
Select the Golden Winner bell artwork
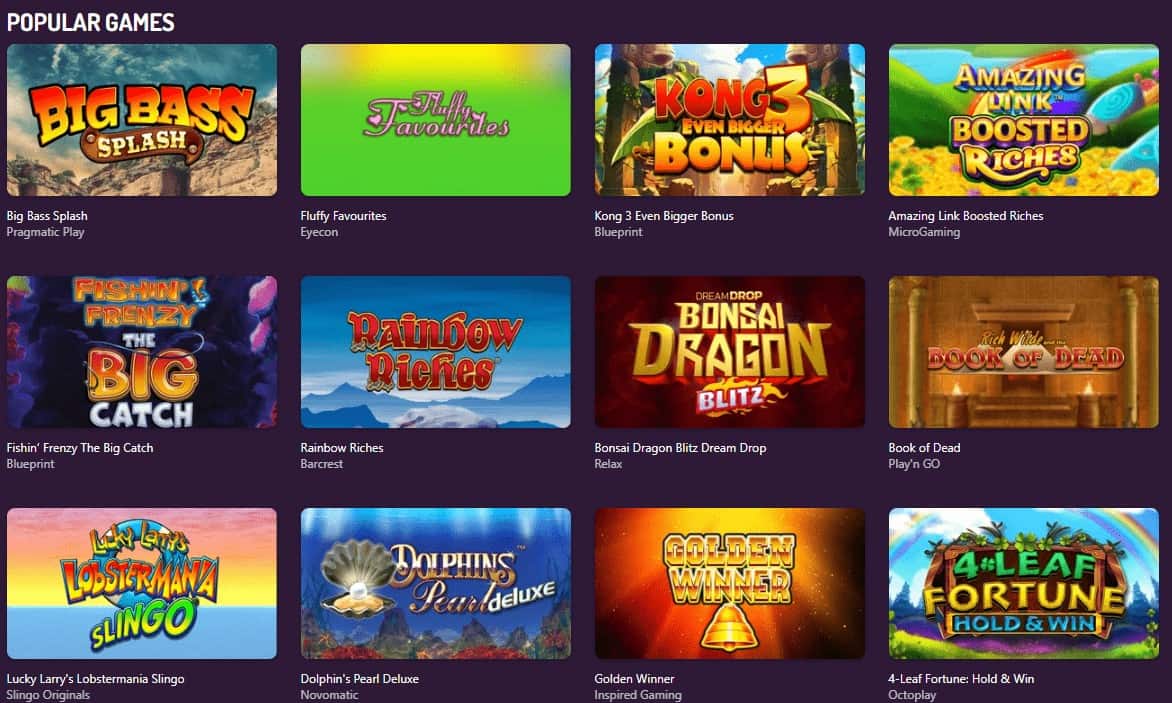pos(730,583)
